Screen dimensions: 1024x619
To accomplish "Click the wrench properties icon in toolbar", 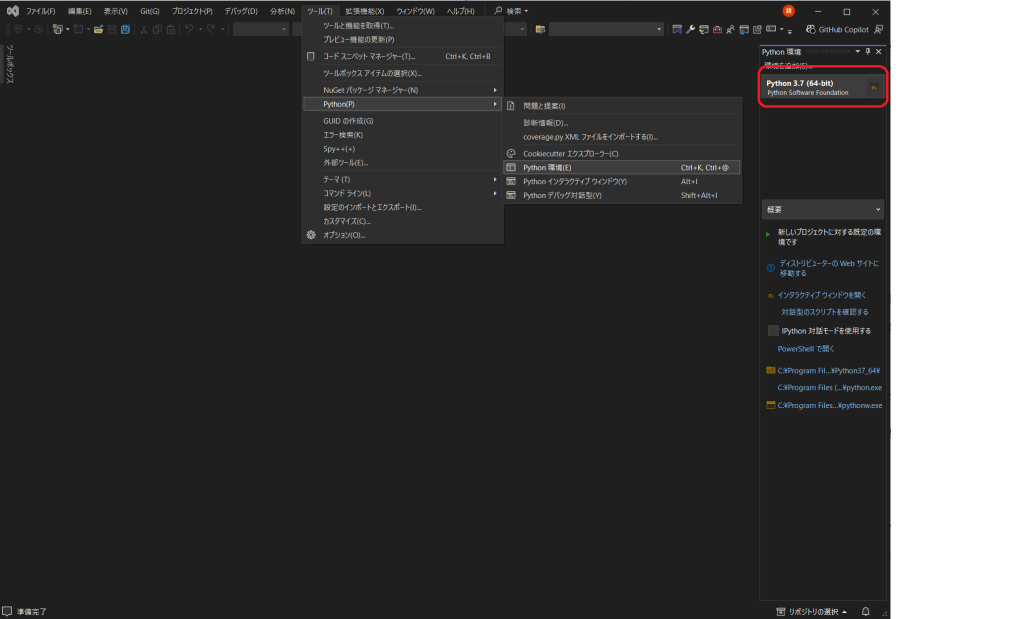I will pyautogui.click(x=690, y=29).
